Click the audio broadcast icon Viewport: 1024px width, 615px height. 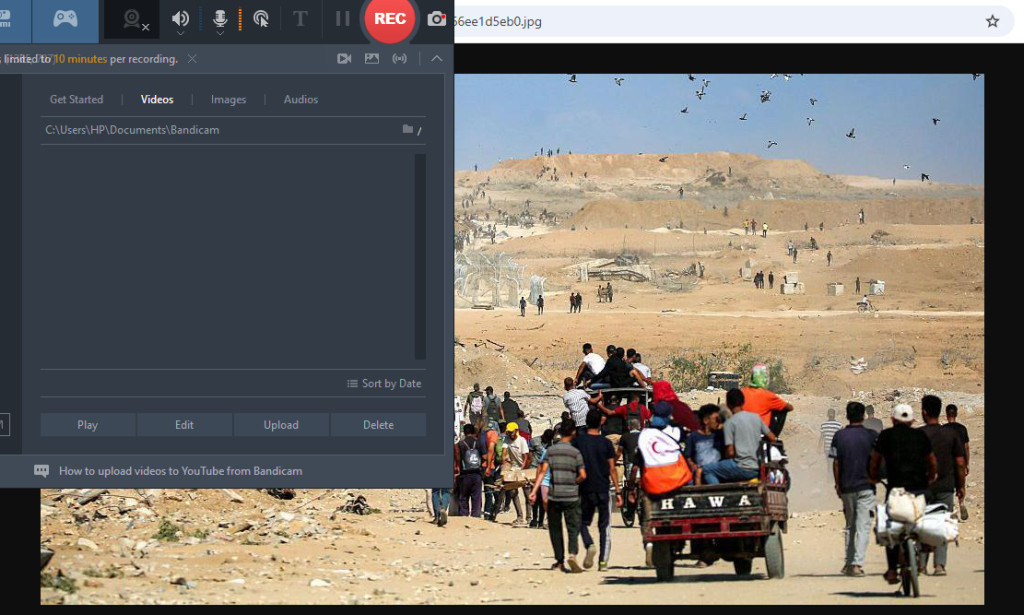[x=400, y=59]
